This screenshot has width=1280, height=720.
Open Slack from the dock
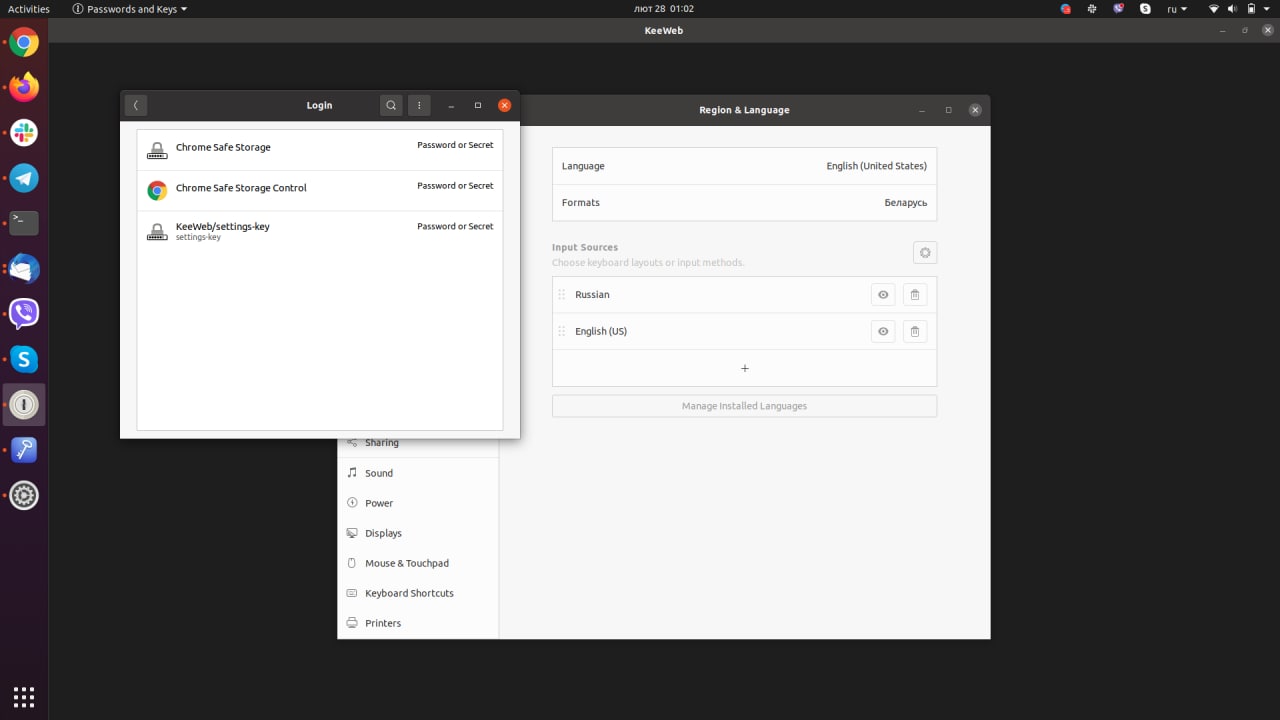(24, 132)
